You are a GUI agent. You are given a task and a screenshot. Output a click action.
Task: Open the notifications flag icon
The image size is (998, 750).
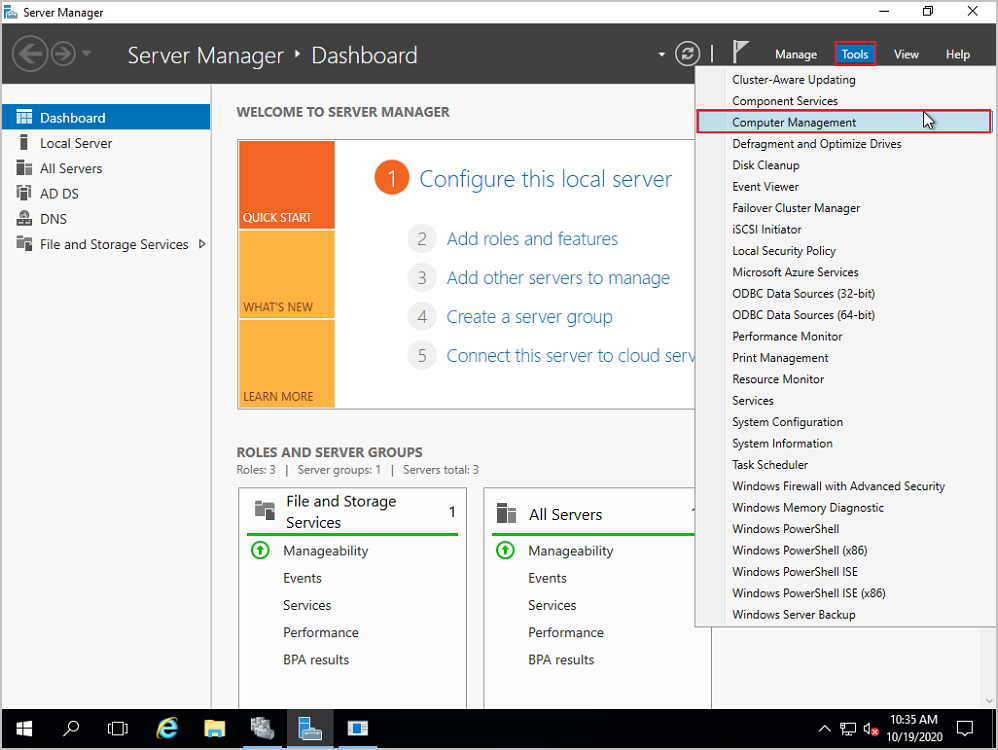click(x=740, y=52)
